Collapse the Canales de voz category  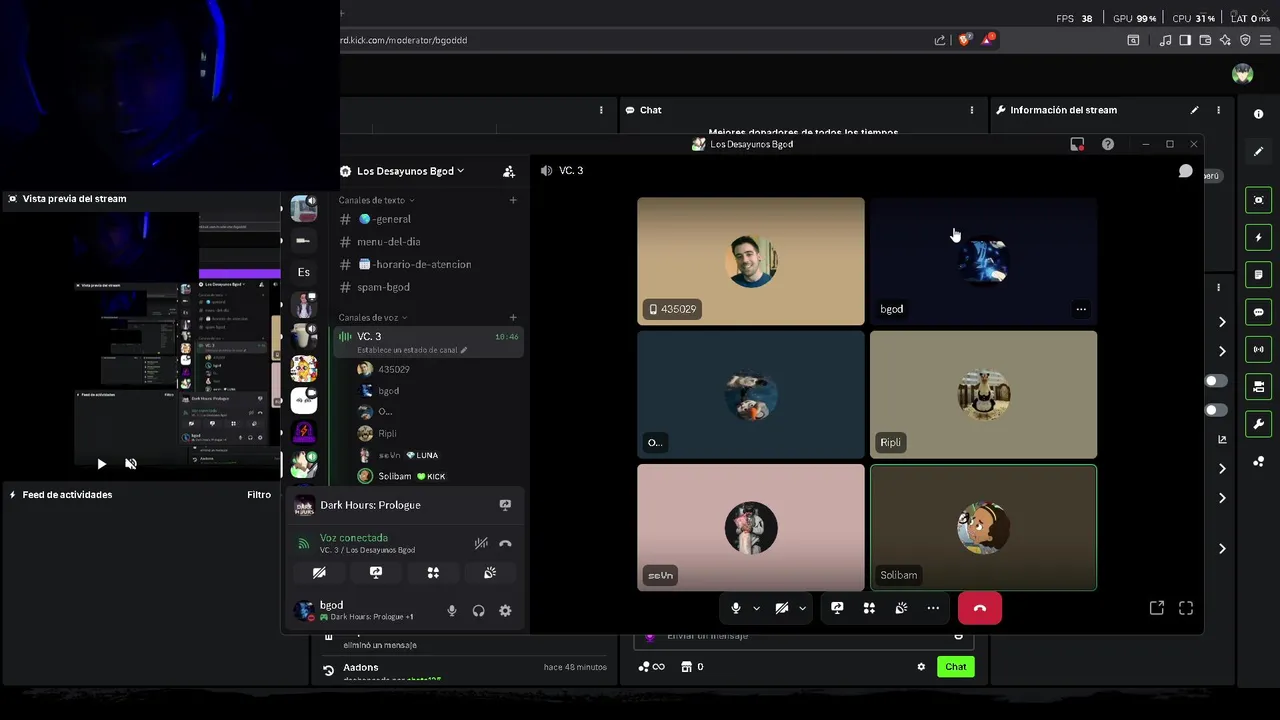click(x=373, y=317)
